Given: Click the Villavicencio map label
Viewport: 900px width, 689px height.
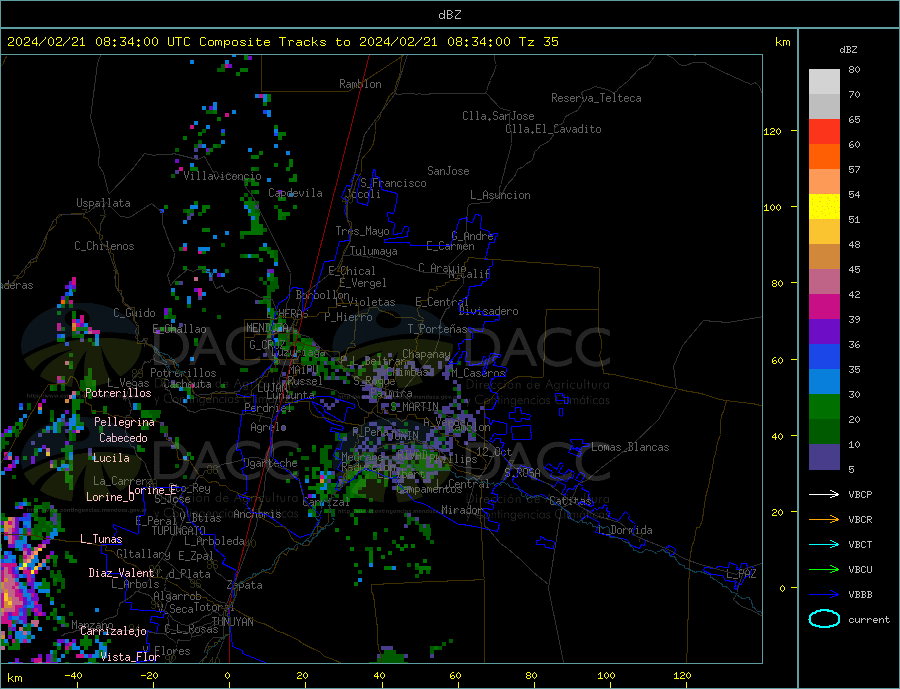Looking at the screenshot, I should point(222,176).
